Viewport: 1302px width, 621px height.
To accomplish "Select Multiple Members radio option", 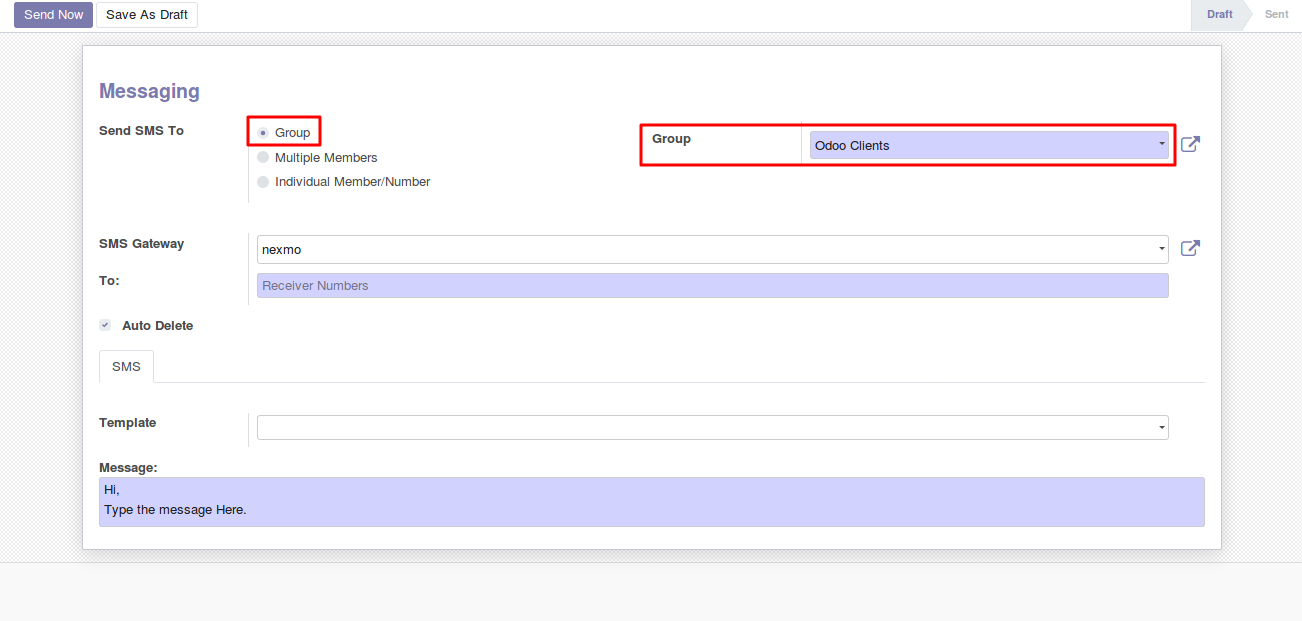I will [263, 157].
